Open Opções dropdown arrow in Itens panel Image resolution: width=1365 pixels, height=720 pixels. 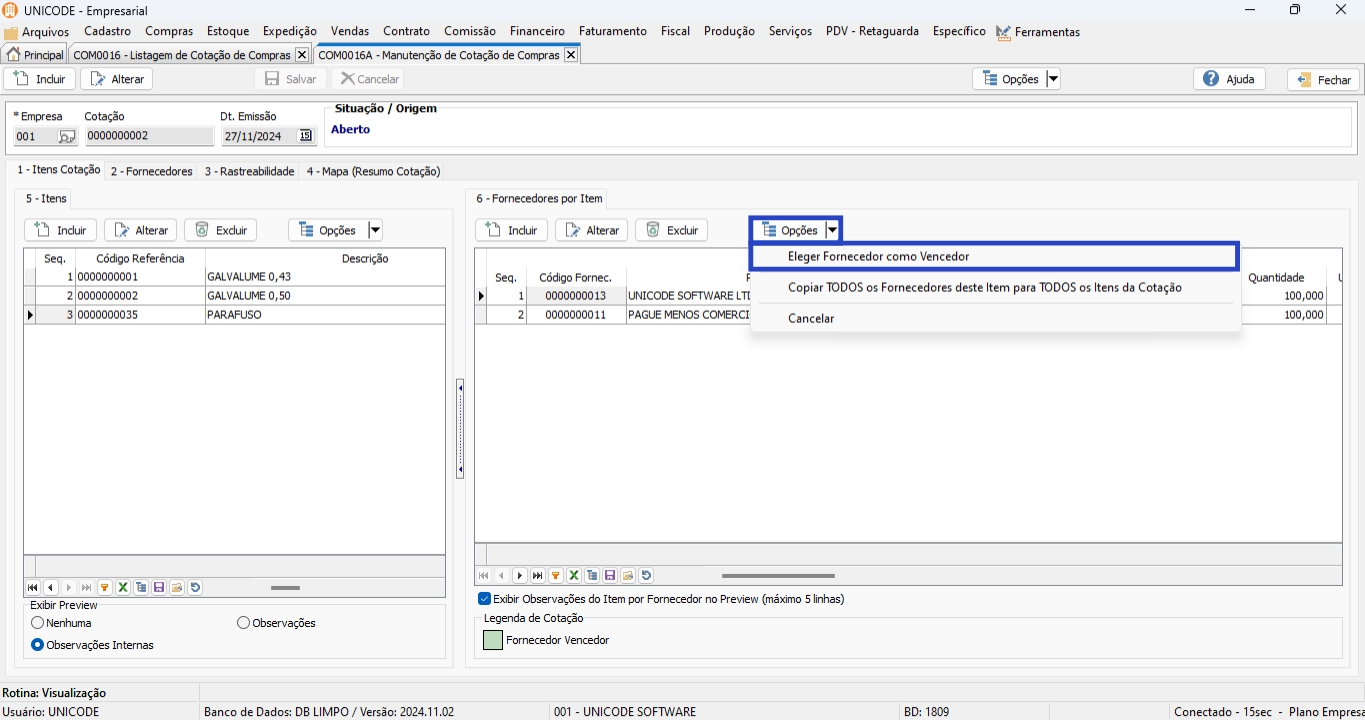[375, 230]
